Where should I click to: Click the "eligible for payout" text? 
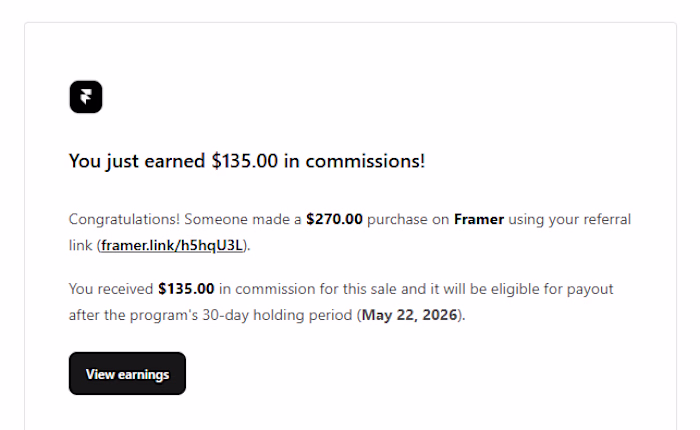(x=555, y=289)
